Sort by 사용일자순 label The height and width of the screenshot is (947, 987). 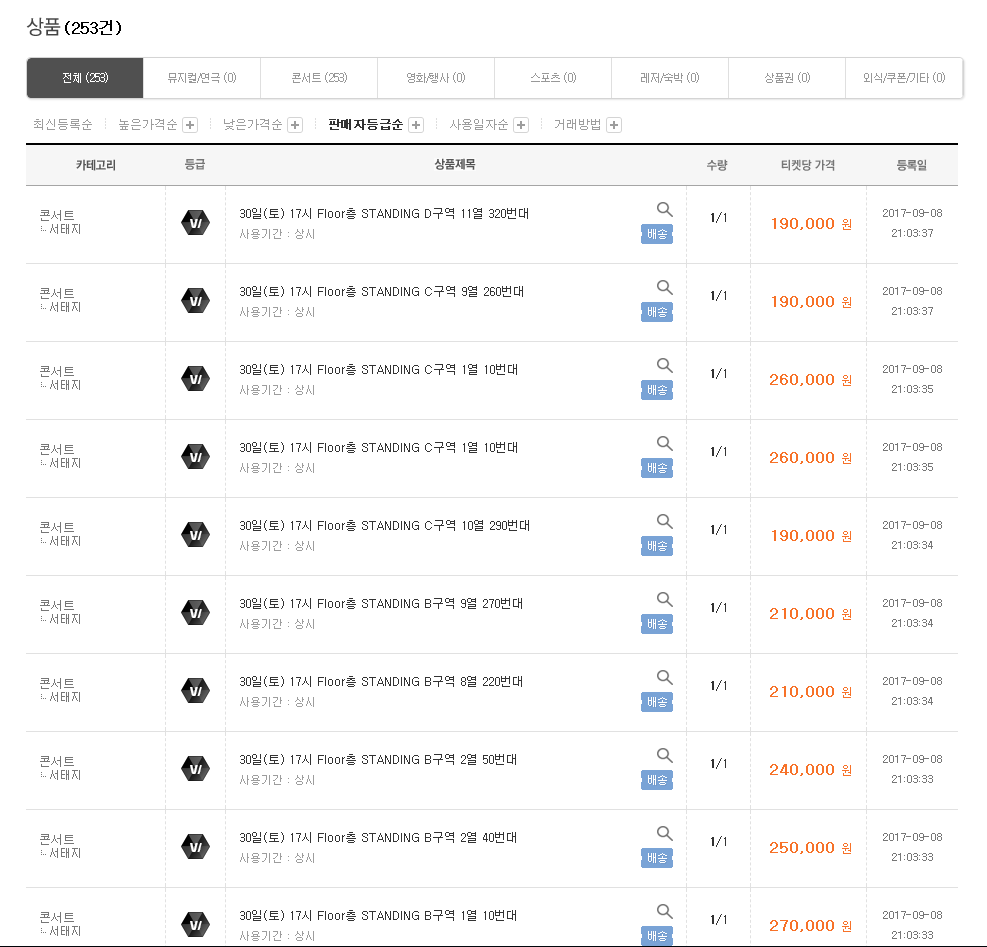pyautogui.click(x=478, y=125)
